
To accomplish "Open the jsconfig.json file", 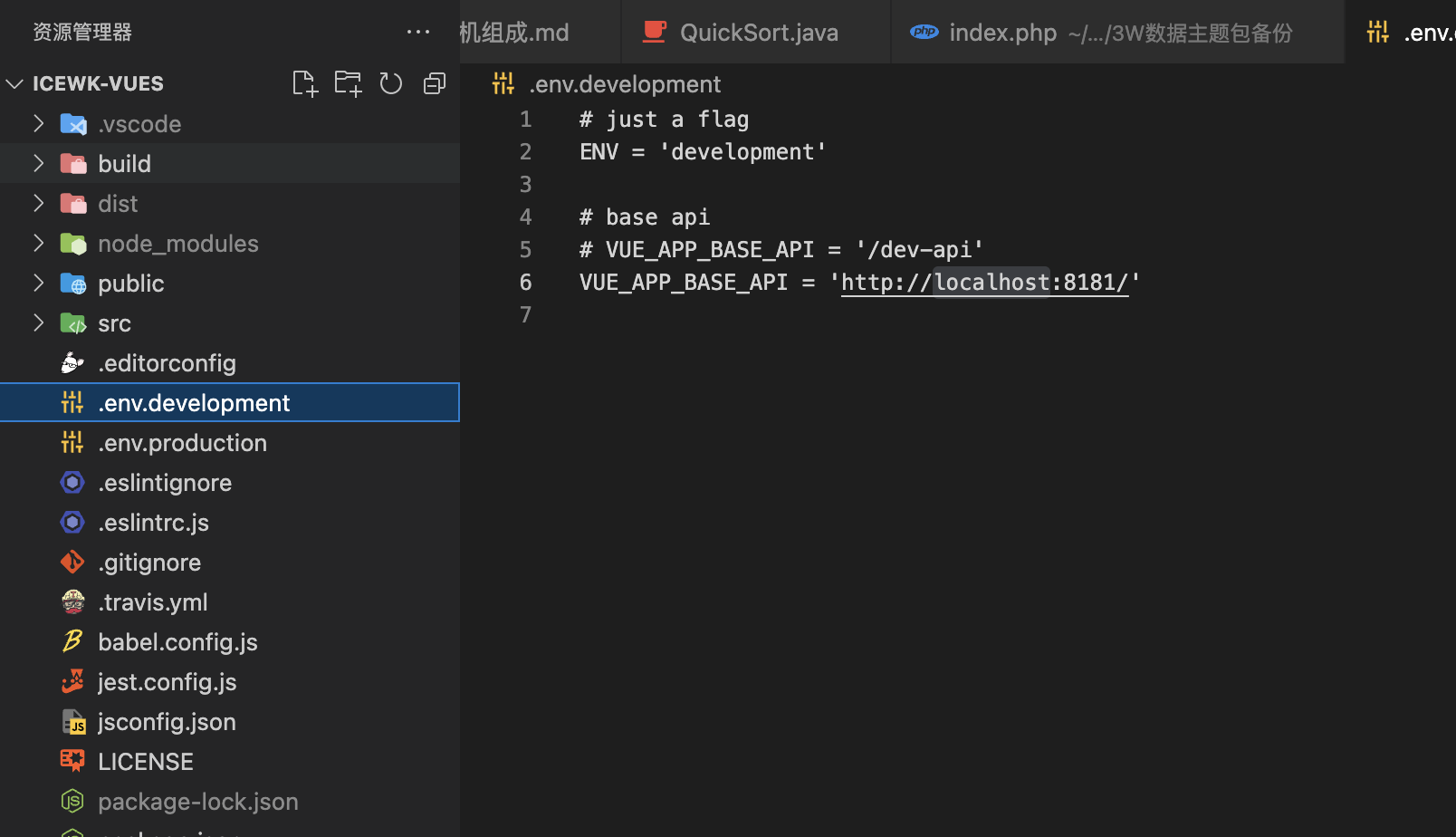I will click(167, 722).
